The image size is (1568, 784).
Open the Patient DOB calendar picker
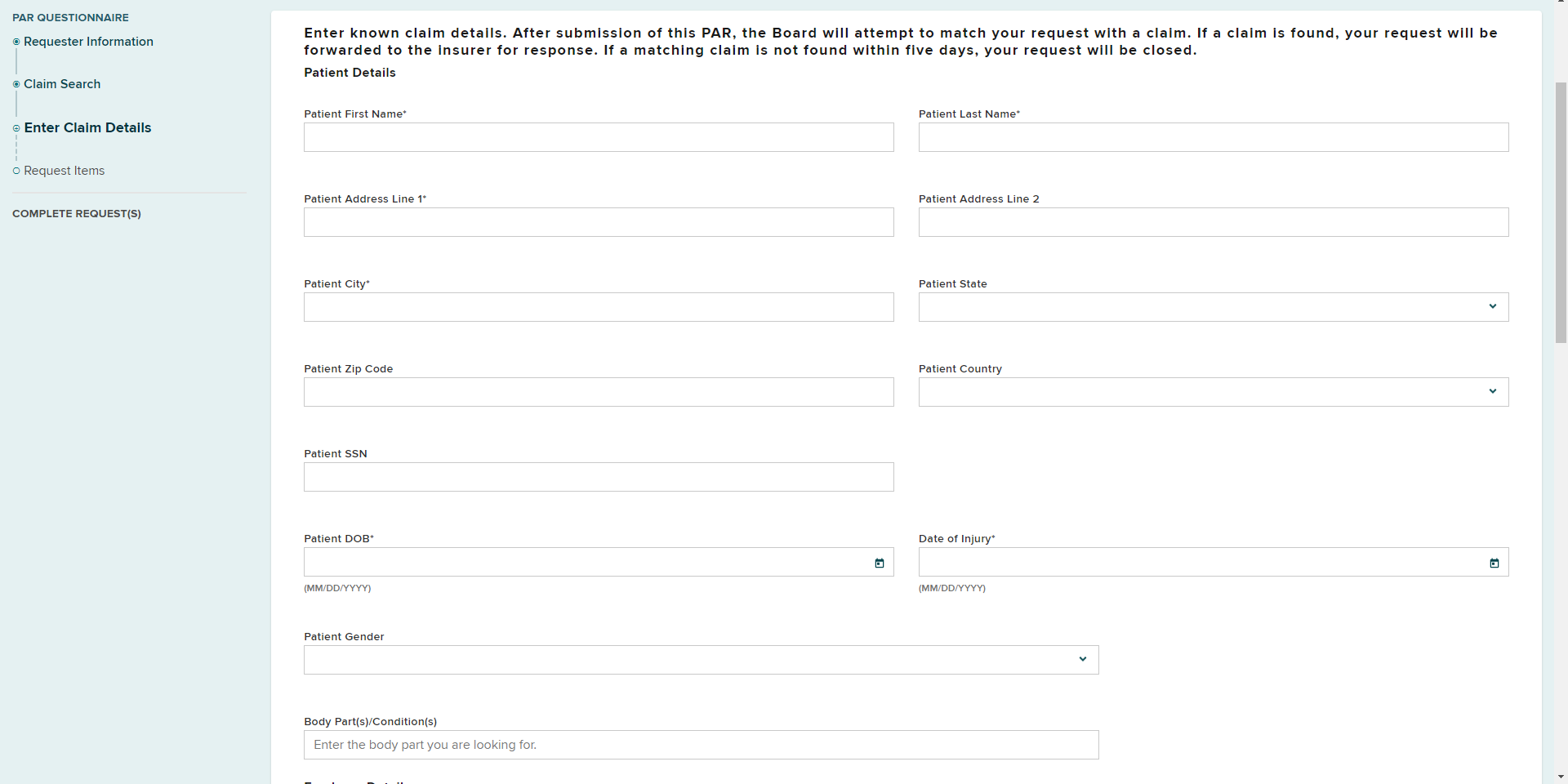click(x=880, y=563)
